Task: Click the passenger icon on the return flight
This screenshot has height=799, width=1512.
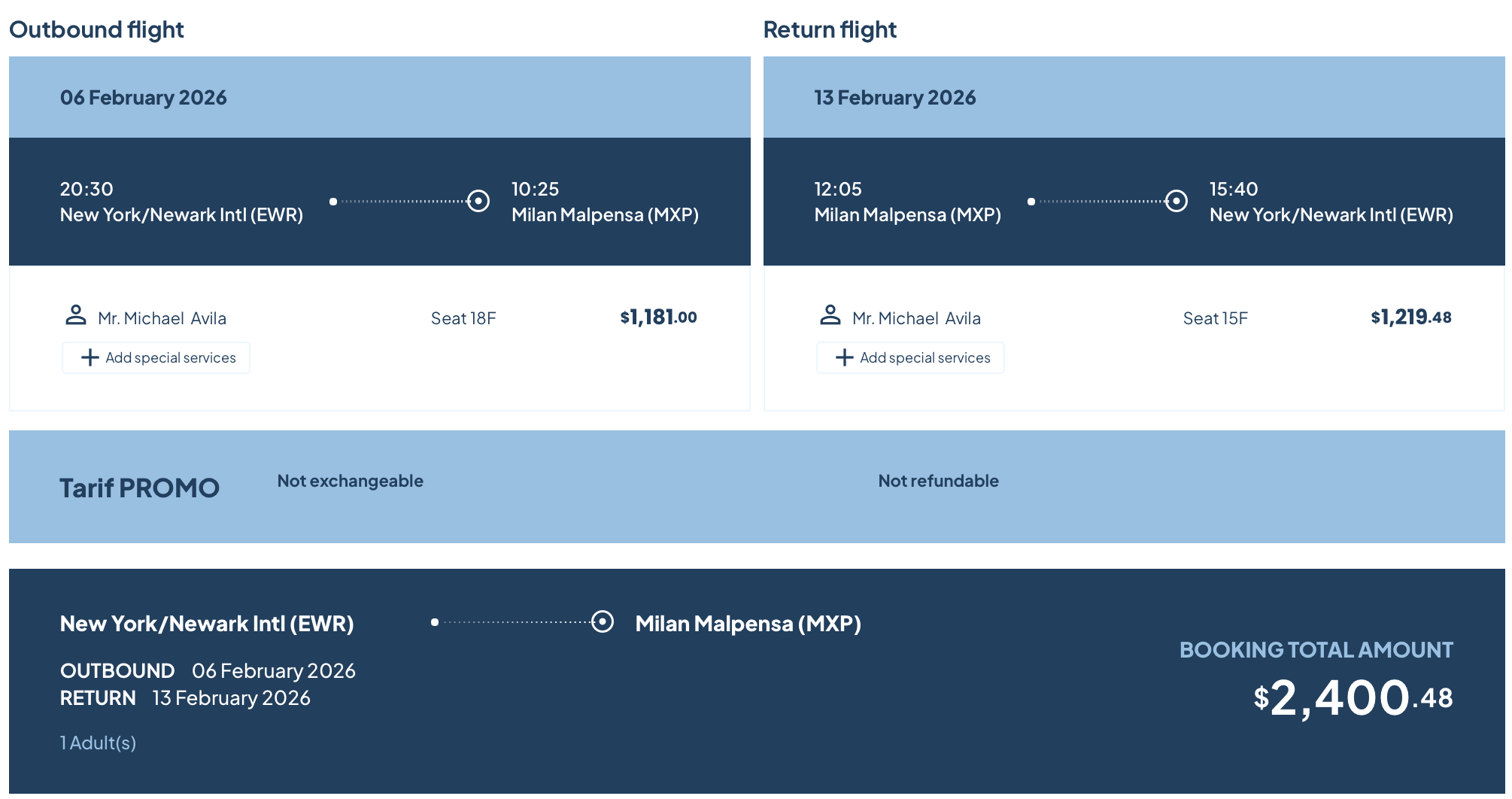Action: coord(830,315)
